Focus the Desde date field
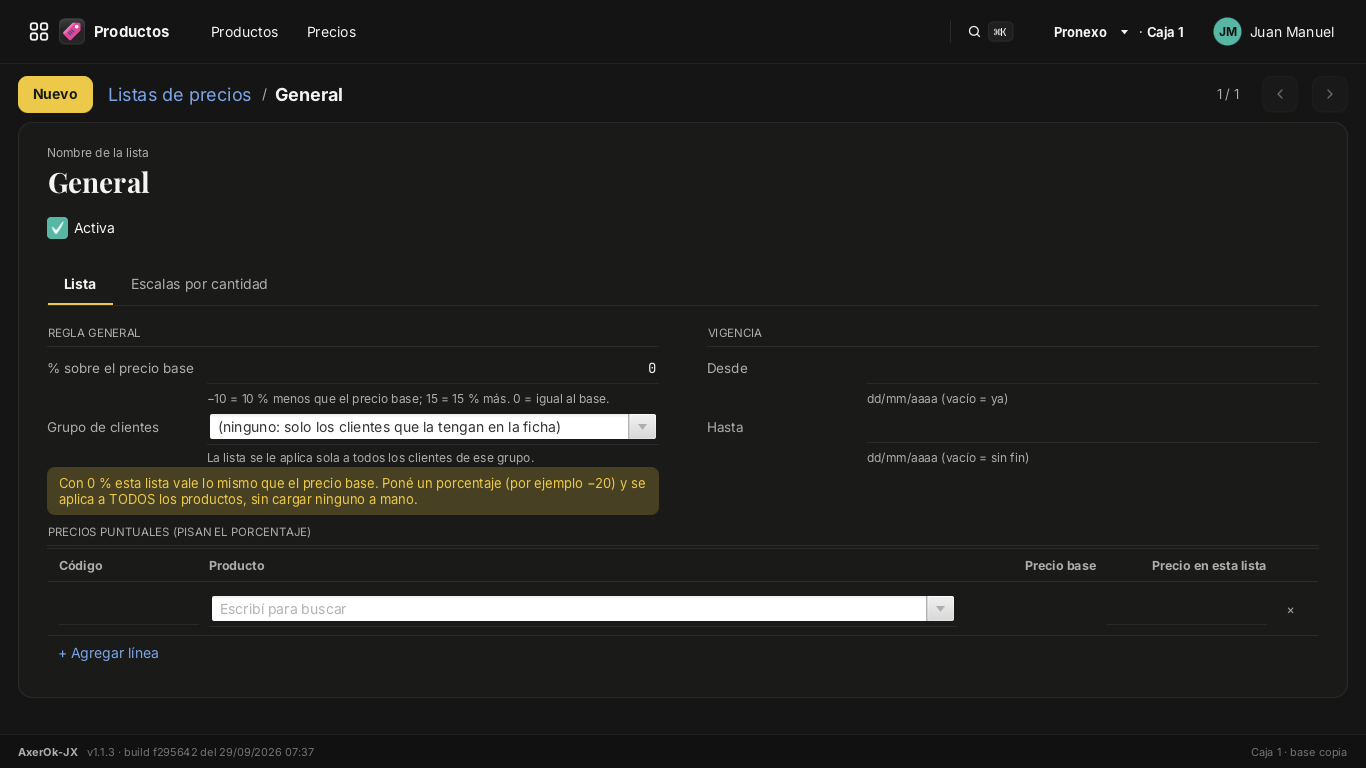Image resolution: width=1366 pixels, height=768 pixels. (x=1092, y=368)
